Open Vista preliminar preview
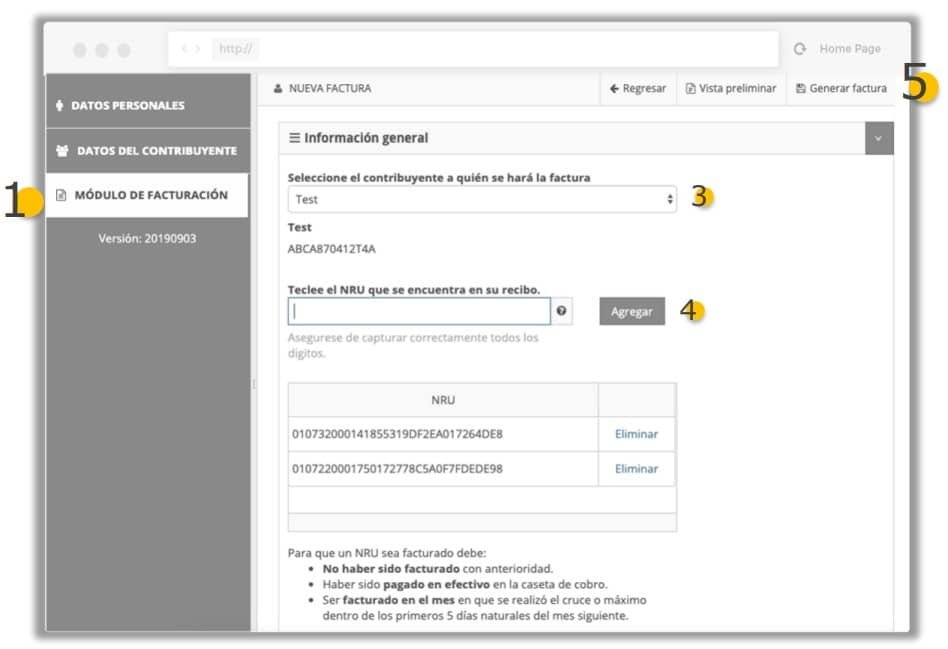The height and width of the screenshot is (649, 948). (731, 88)
